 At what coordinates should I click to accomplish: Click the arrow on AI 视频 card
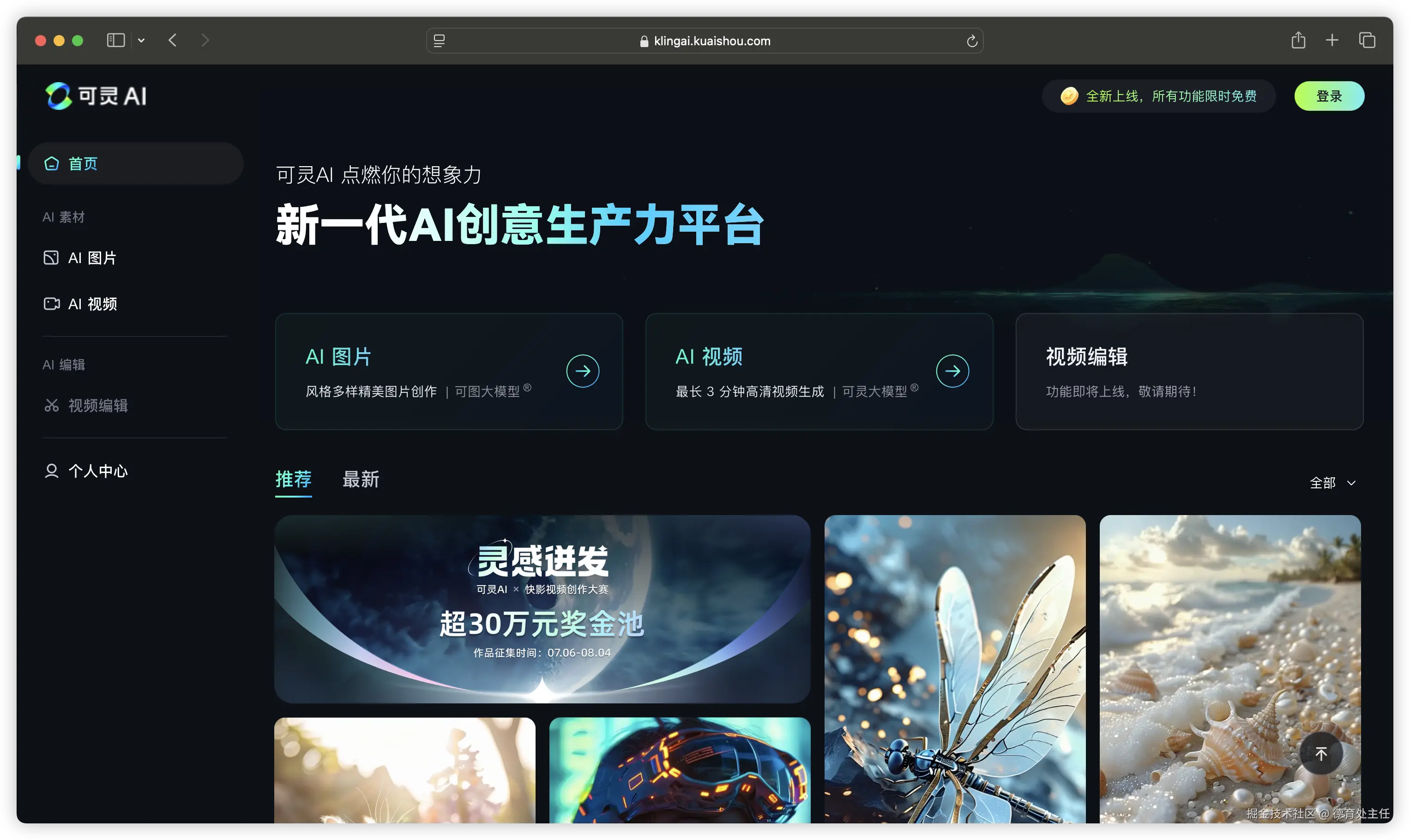952,371
